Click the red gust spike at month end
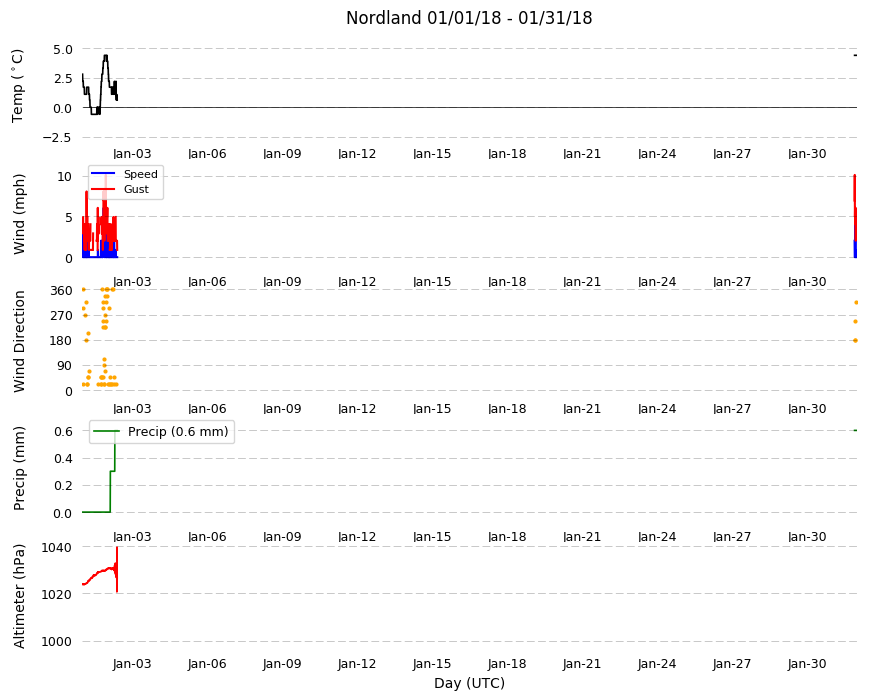This screenshot has width=870, height=700. [855, 202]
